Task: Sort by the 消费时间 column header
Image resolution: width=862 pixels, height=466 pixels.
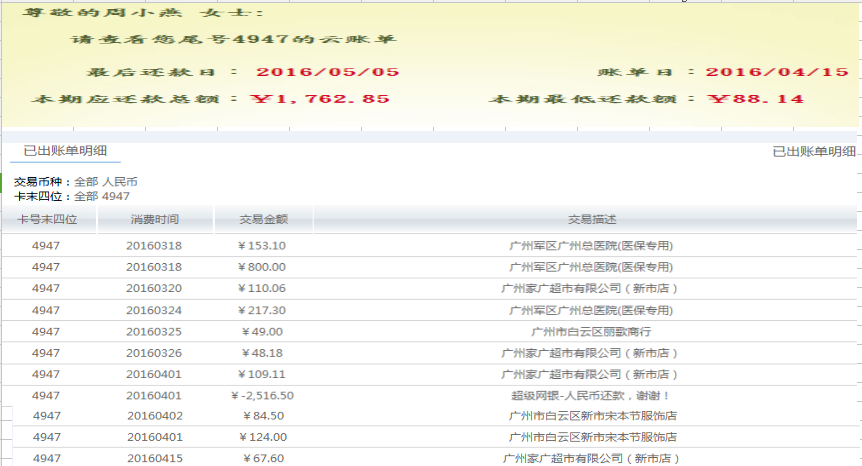Action: click(154, 220)
